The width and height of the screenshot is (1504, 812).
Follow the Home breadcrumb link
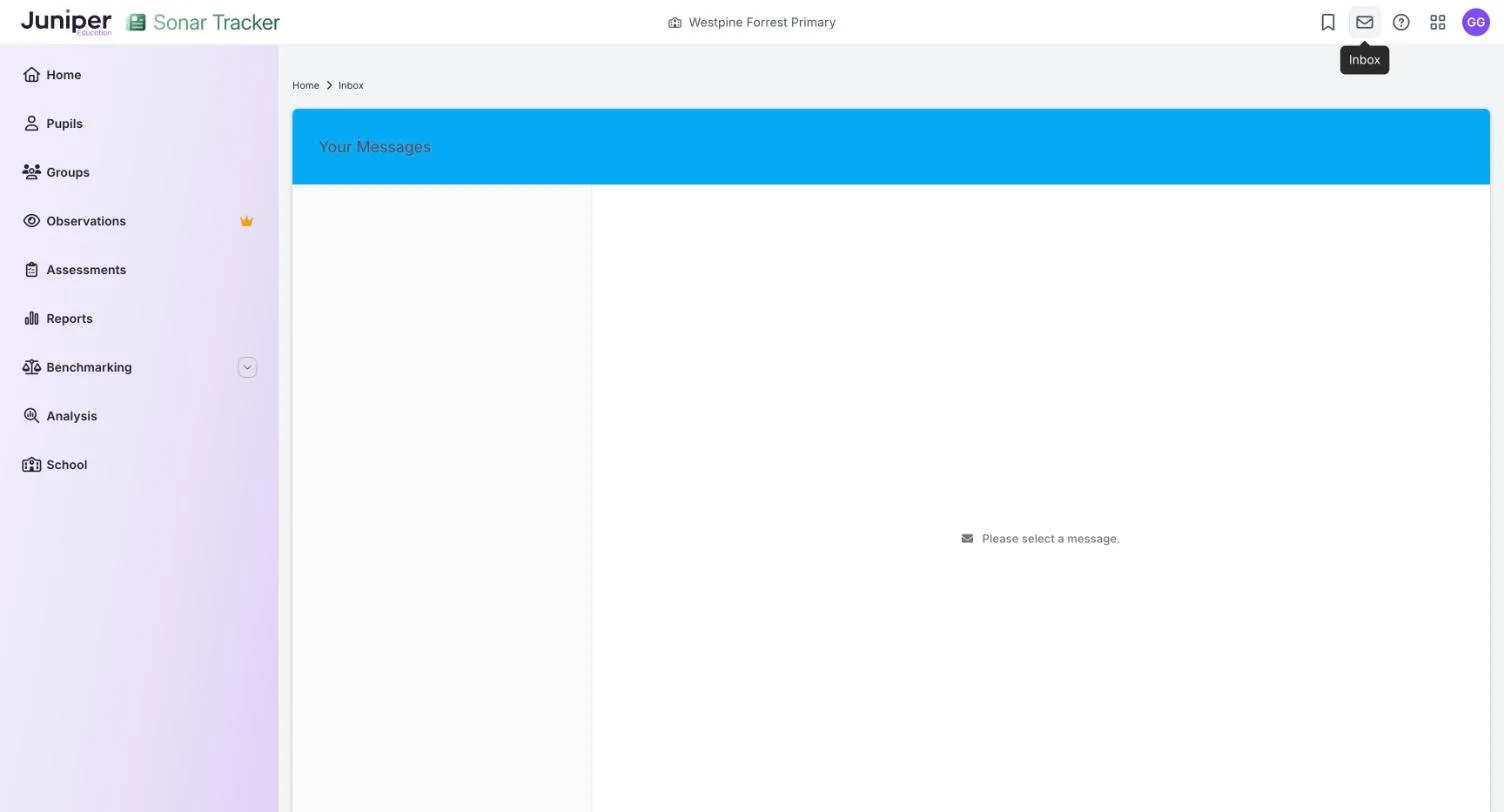(305, 86)
